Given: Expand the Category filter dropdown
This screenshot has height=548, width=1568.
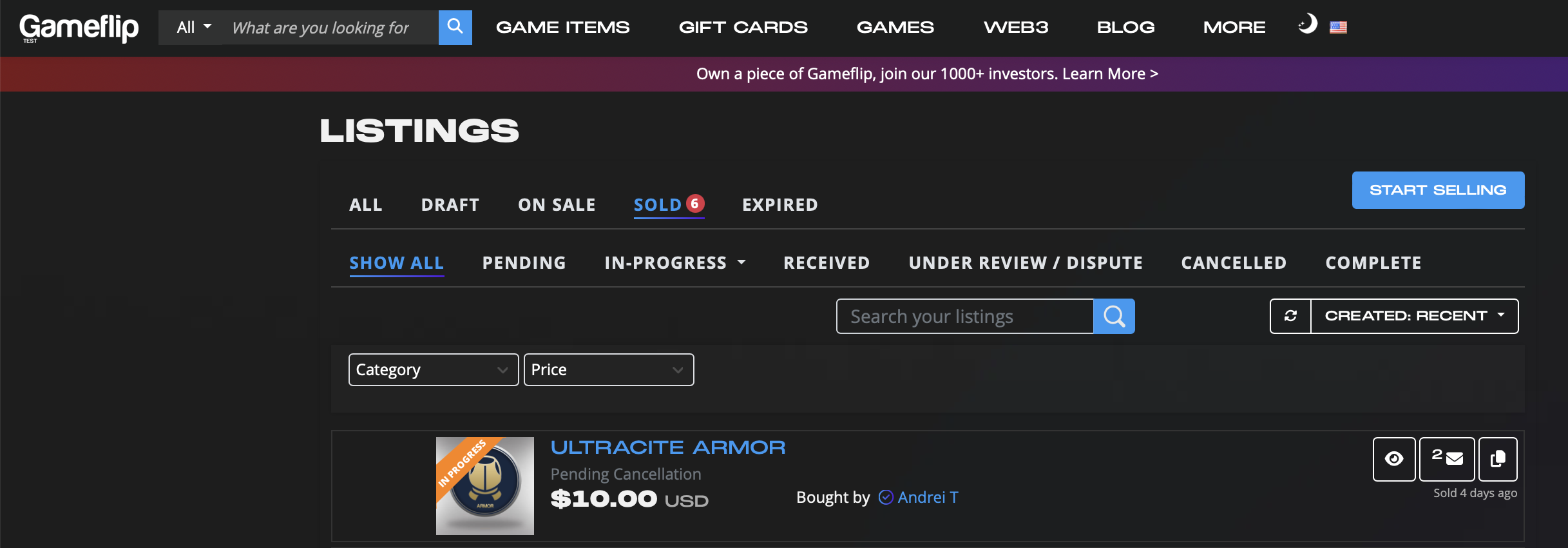Looking at the screenshot, I should tap(434, 369).
